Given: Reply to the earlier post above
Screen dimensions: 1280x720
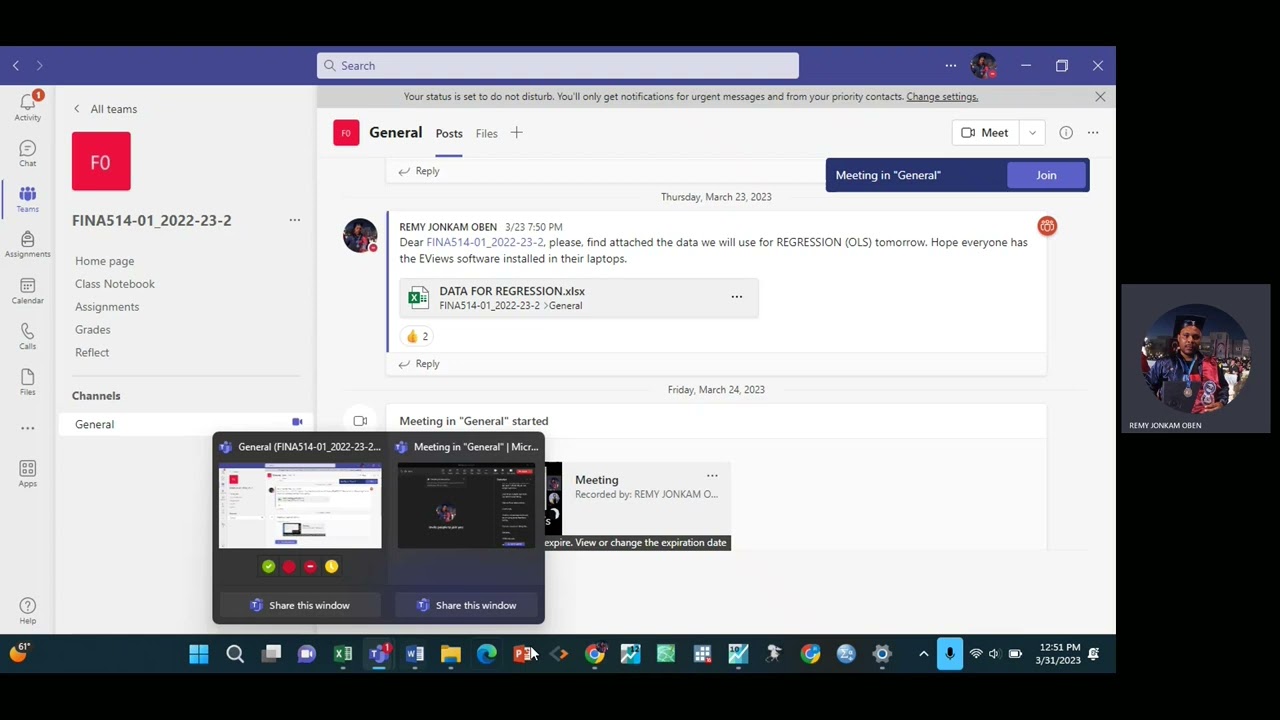Looking at the screenshot, I should coord(419,171).
